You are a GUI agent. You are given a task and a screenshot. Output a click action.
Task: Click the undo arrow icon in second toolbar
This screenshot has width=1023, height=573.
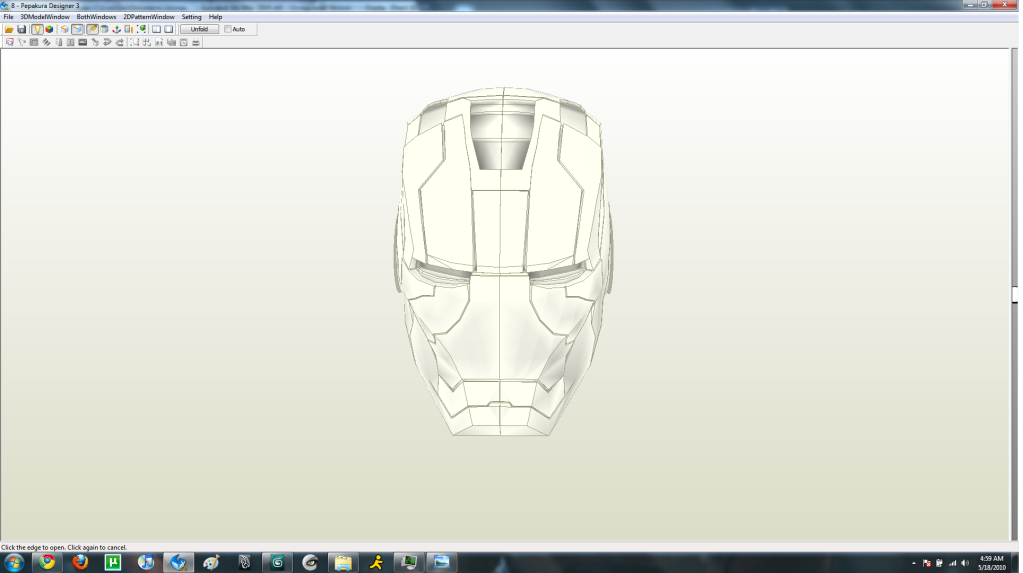pyautogui.click(x=108, y=42)
